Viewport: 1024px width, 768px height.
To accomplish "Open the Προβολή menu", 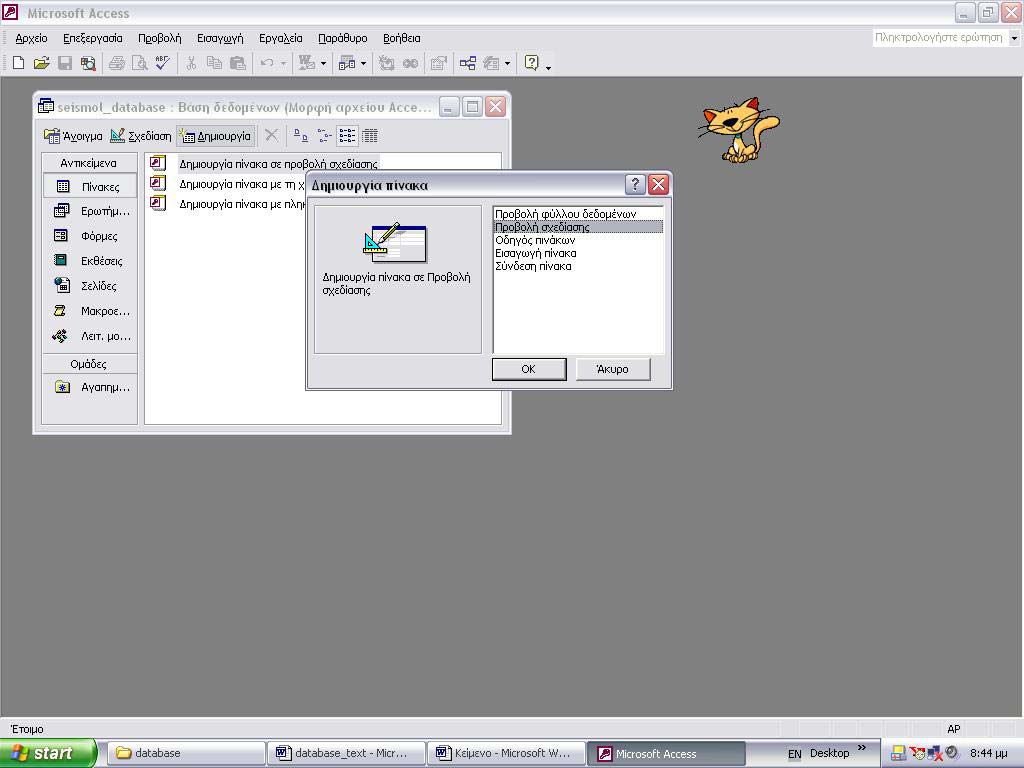I will (159, 39).
